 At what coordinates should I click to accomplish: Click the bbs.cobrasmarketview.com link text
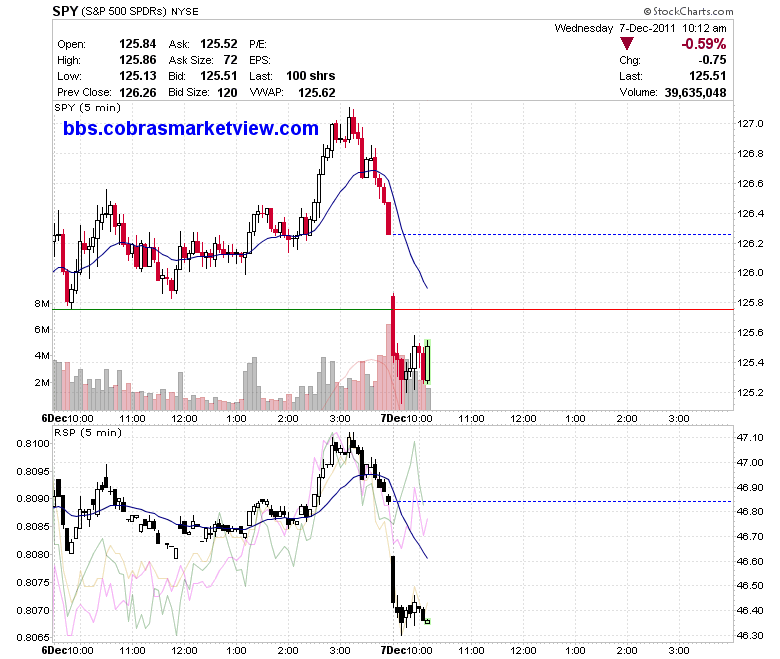coord(191,128)
